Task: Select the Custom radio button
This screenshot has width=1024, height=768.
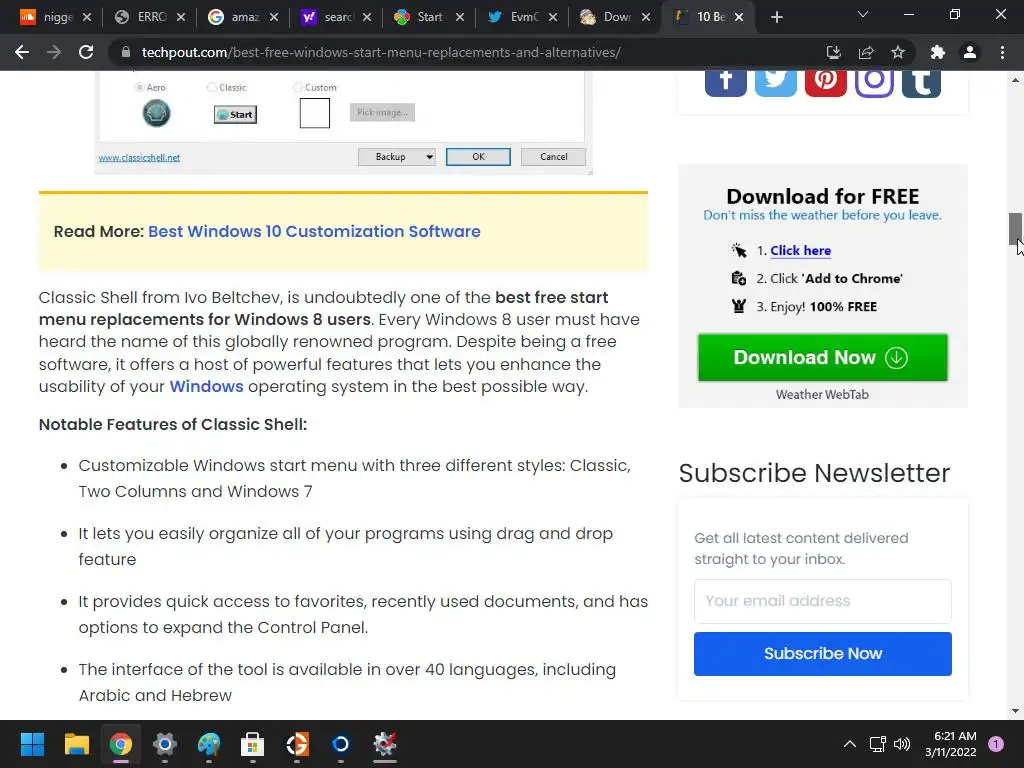Action: (x=298, y=87)
